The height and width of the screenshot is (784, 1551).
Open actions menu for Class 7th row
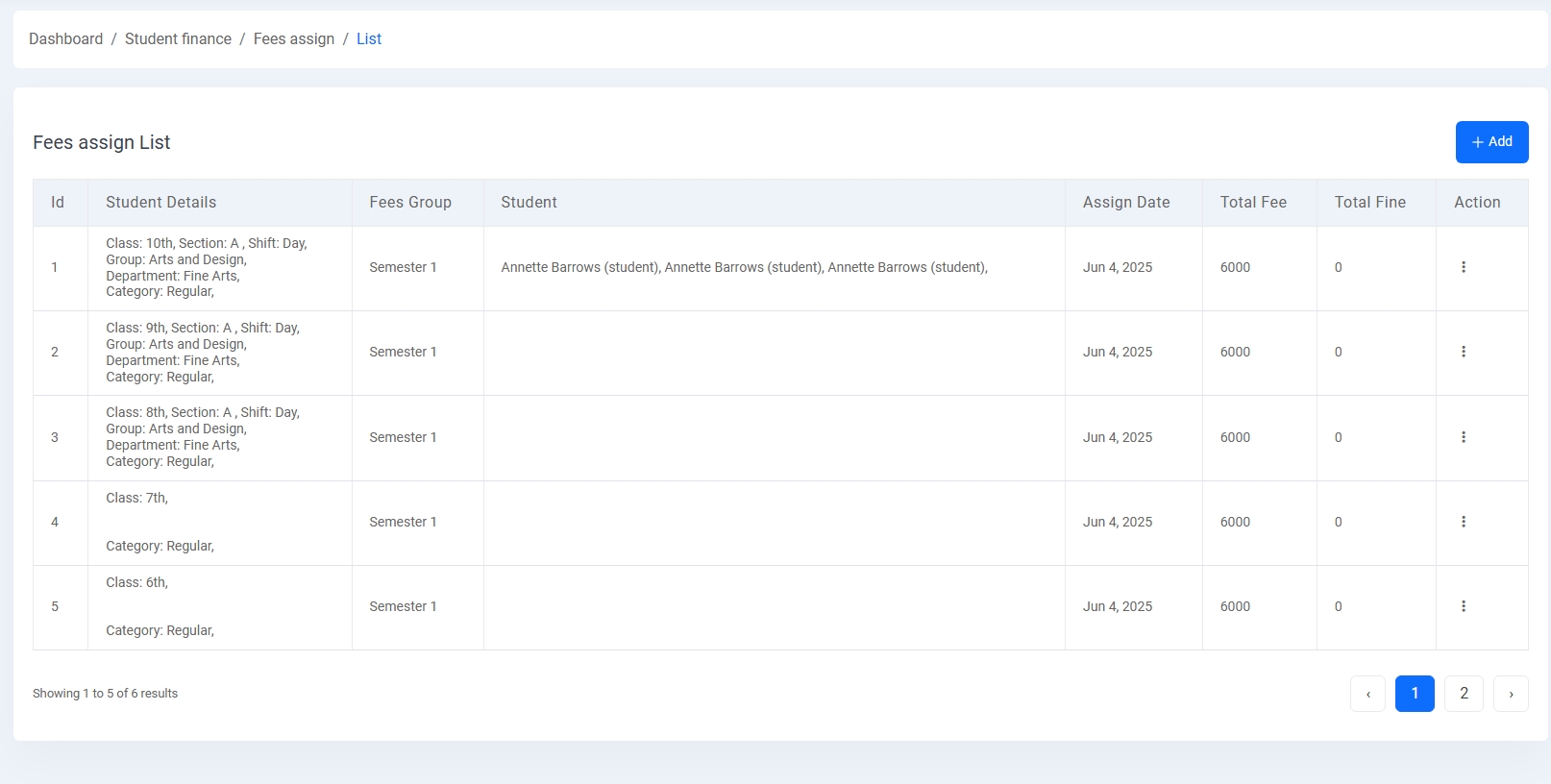(1463, 522)
